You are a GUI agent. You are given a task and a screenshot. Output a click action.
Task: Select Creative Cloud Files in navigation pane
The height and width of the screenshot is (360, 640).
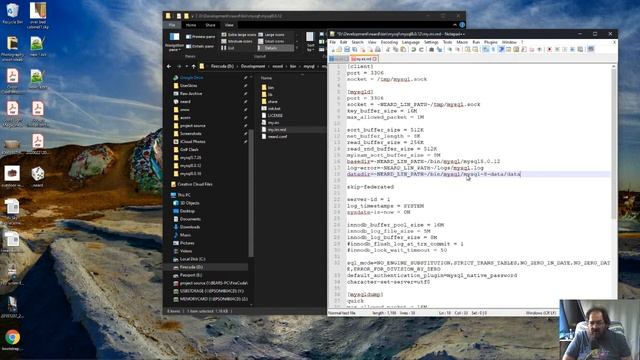point(191,184)
